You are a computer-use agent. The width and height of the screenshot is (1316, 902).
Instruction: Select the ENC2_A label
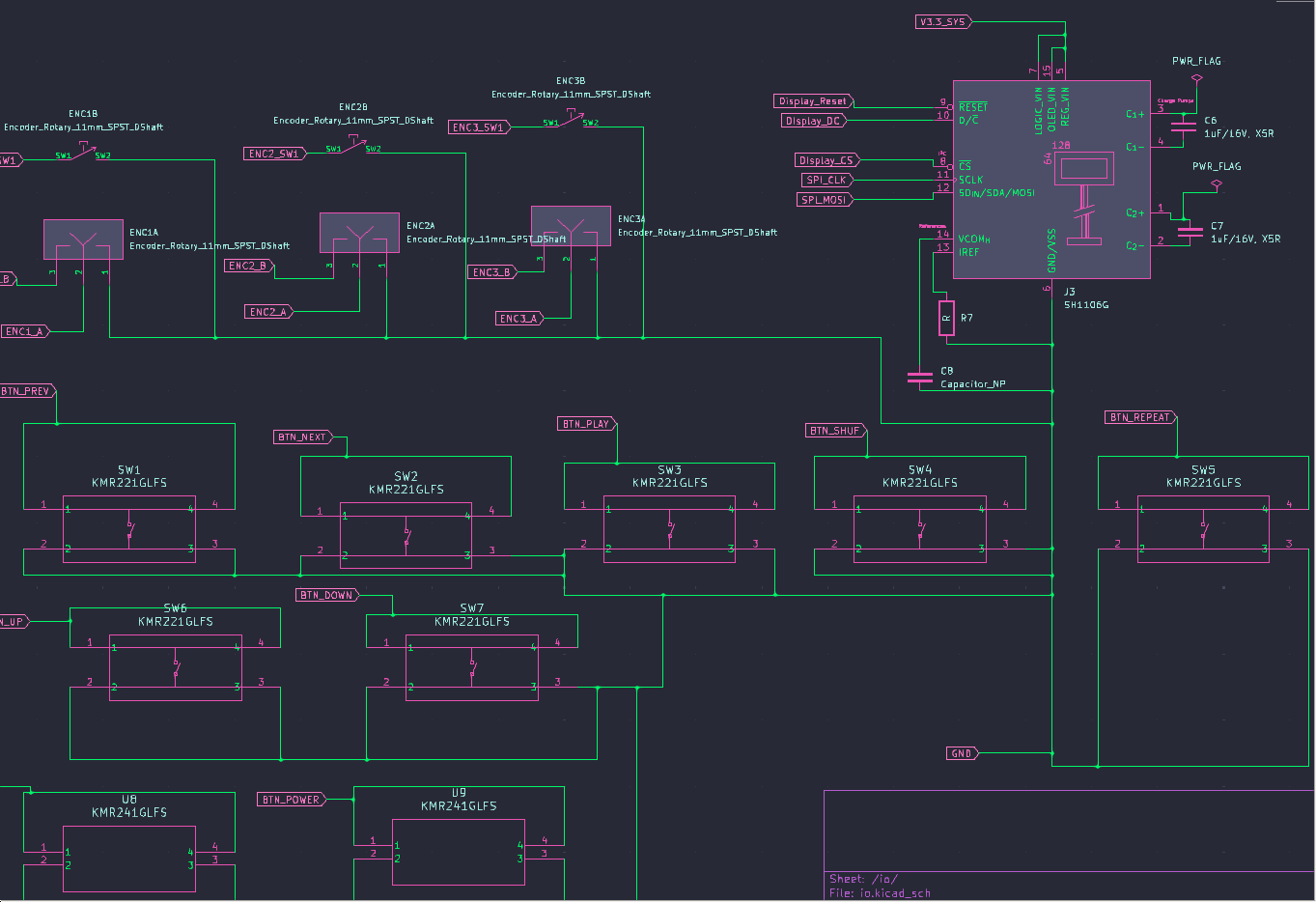coord(269,312)
